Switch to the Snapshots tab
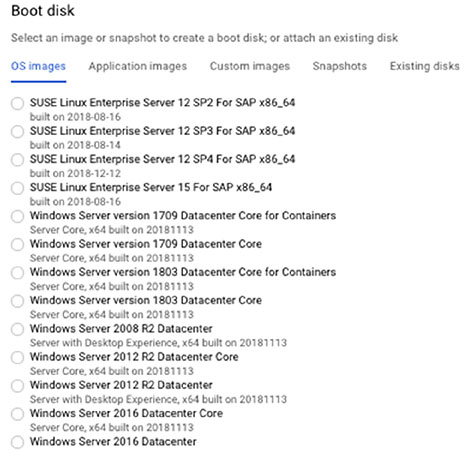 tap(340, 66)
